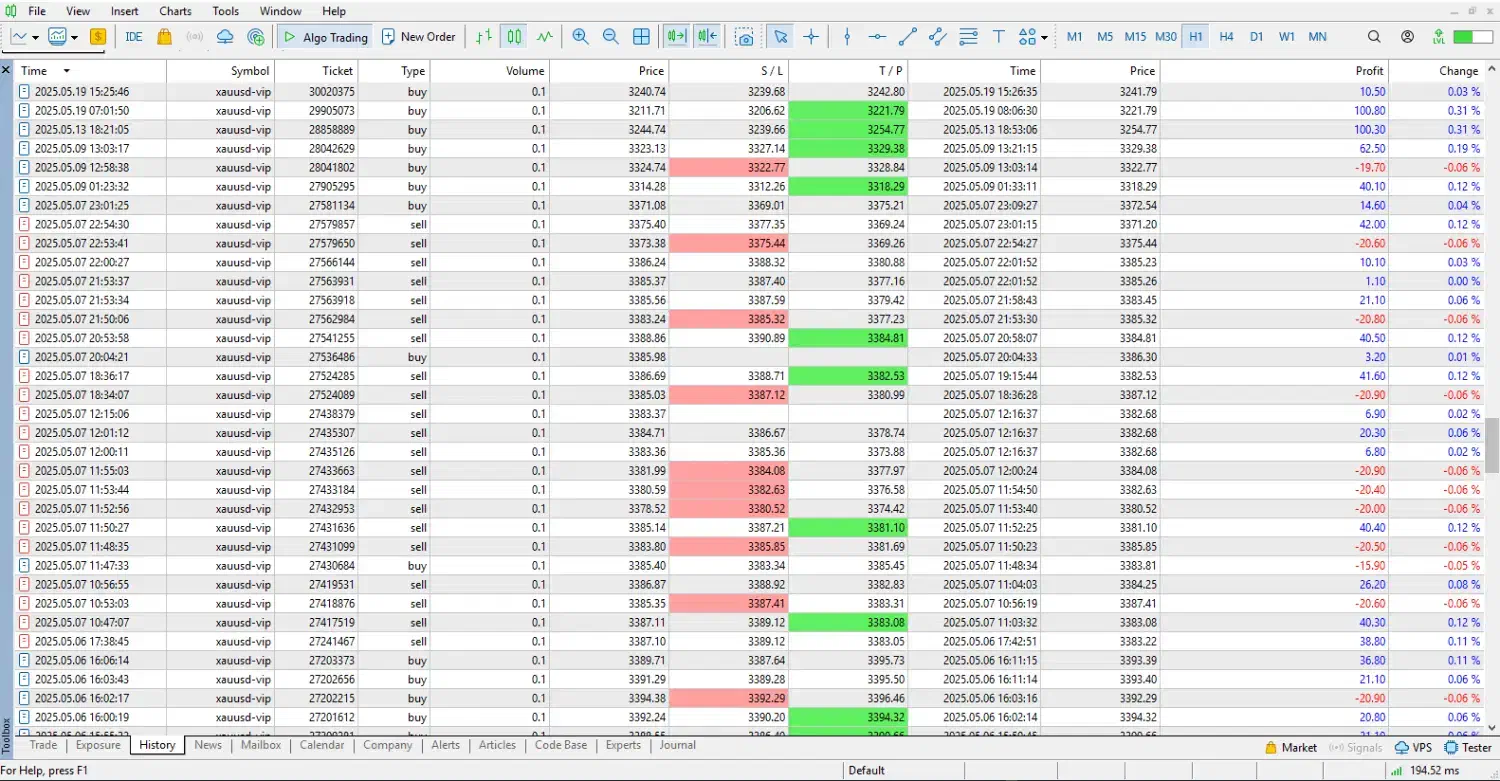Click the New Order button
Image resolution: width=1500 pixels, height=781 pixels.
419,37
